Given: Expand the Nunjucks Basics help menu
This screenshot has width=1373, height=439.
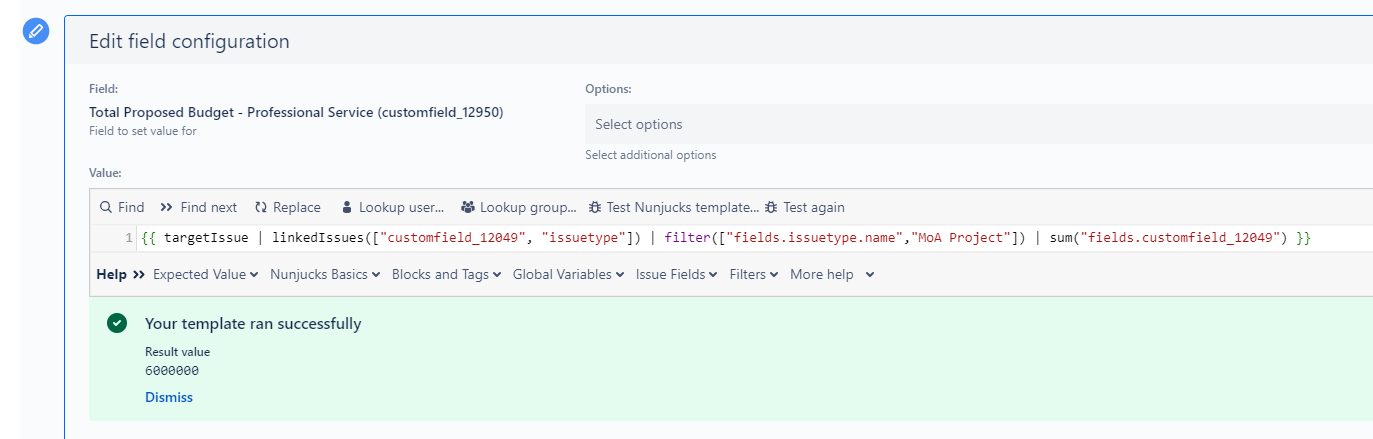Looking at the screenshot, I should click(325, 274).
